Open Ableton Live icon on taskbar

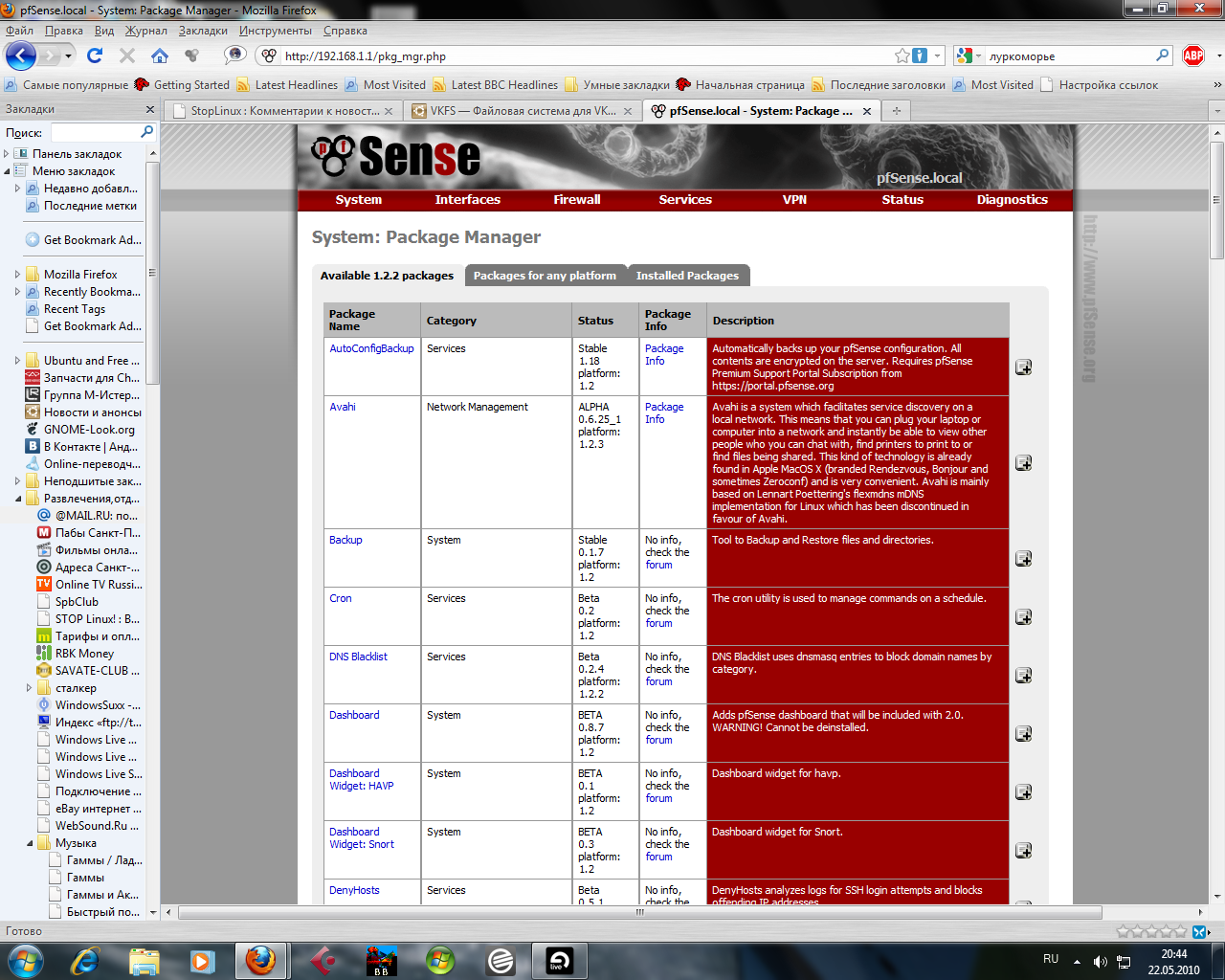point(559,960)
